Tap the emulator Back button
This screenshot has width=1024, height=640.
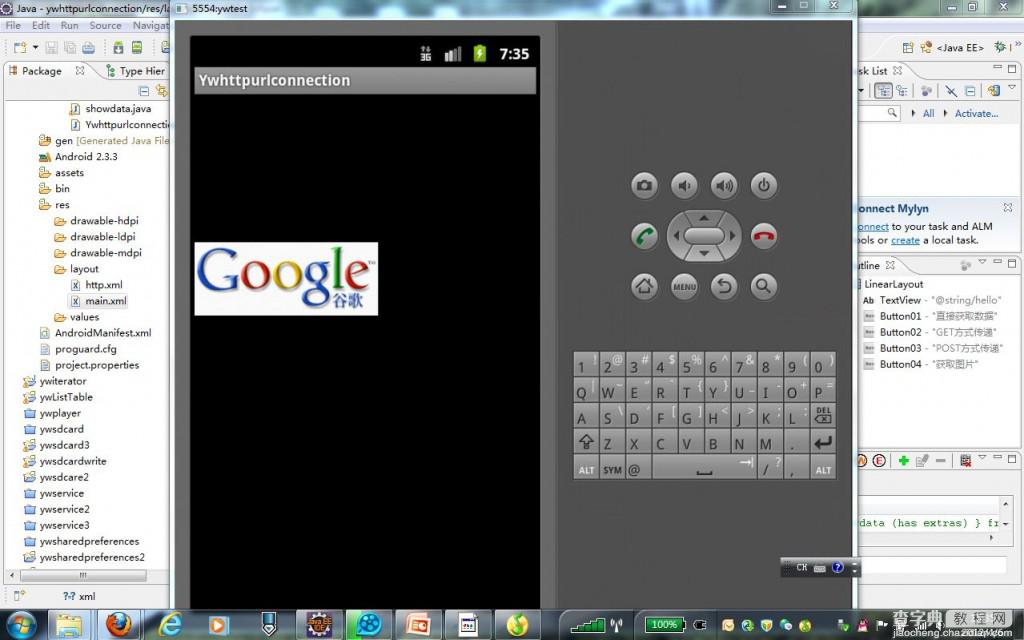pyautogui.click(x=724, y=286)
